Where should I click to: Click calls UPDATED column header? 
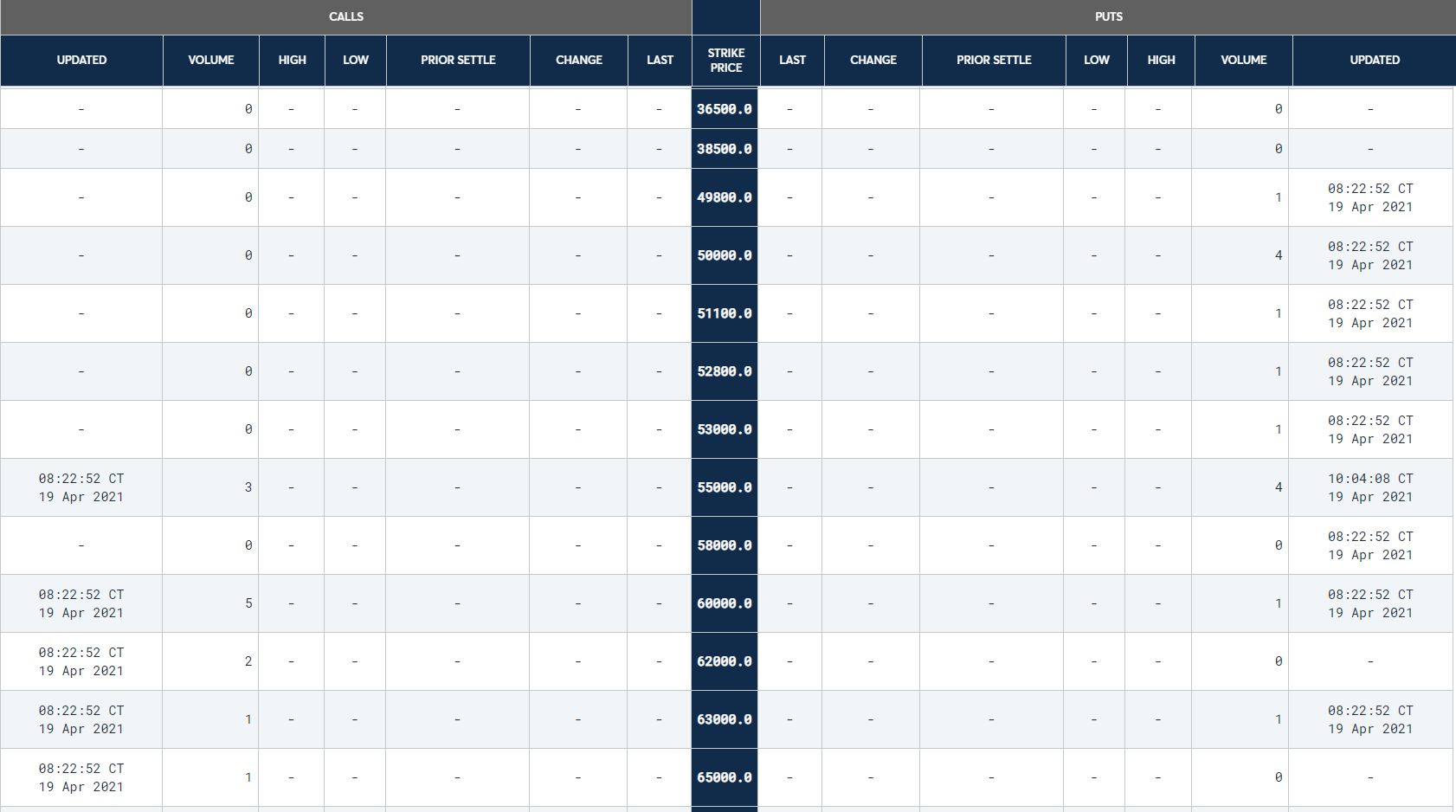82,60
